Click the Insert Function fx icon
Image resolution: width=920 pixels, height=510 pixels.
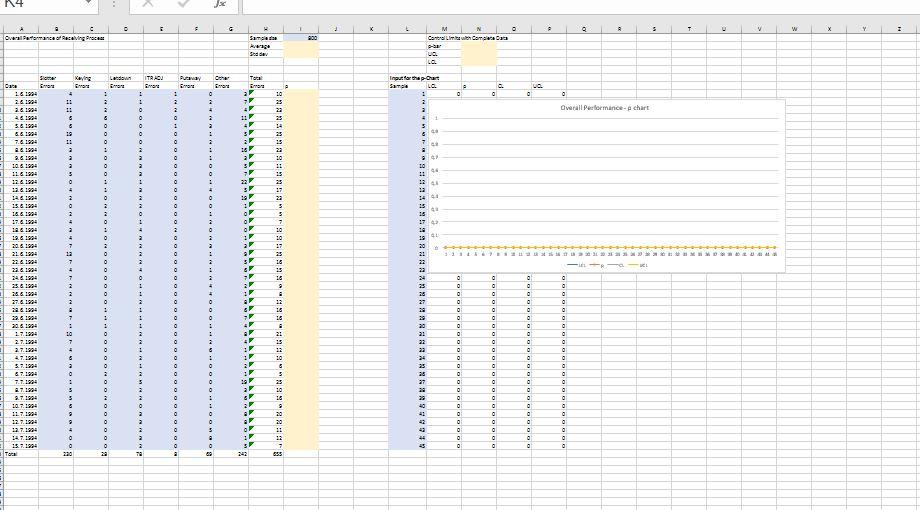[220, 4]
